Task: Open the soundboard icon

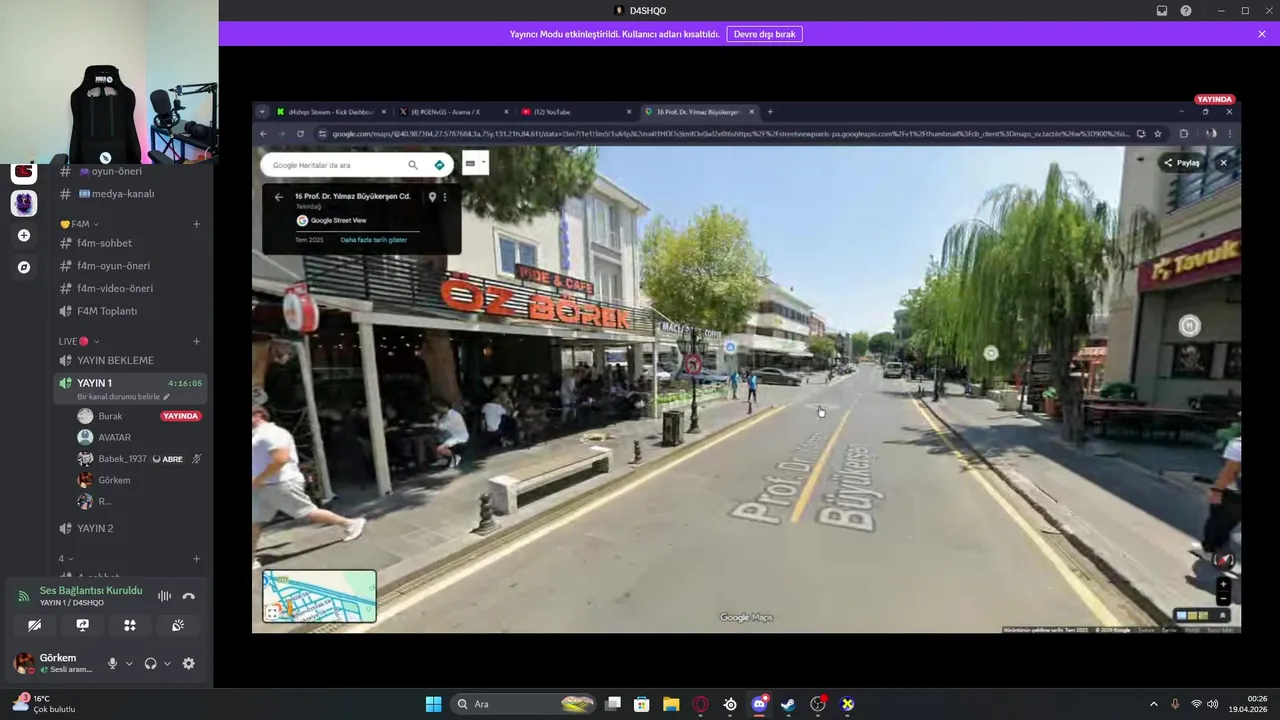Action: (178, 625)
